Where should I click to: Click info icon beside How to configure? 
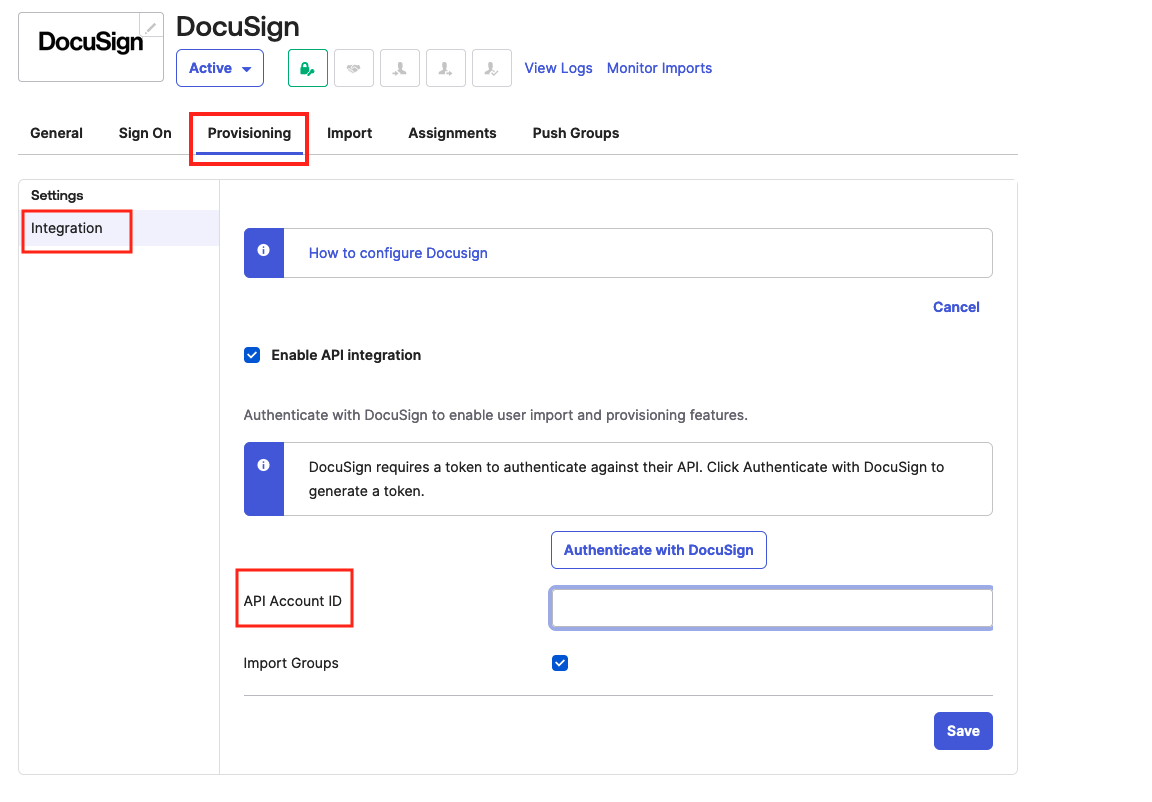[264, 251]
